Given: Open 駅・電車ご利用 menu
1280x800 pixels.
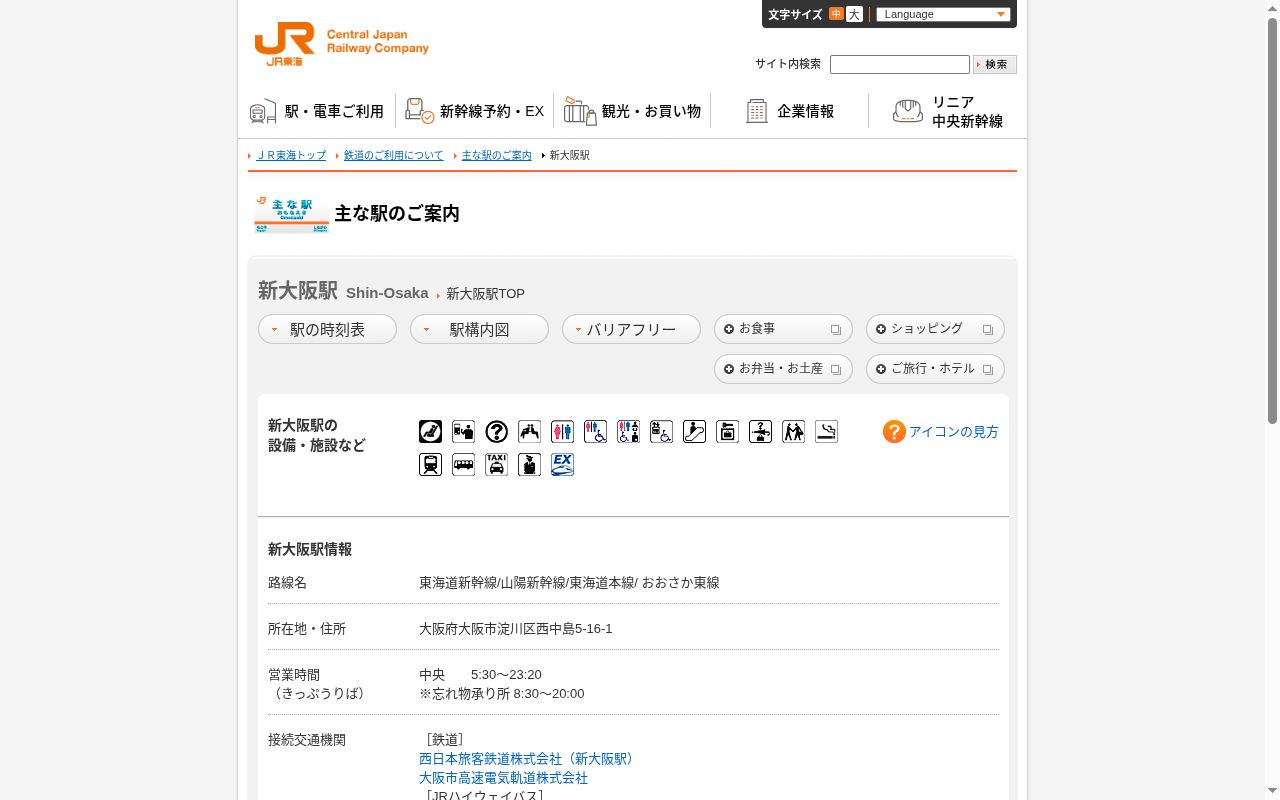Looking at the screenshot, I should click(317, 111).
